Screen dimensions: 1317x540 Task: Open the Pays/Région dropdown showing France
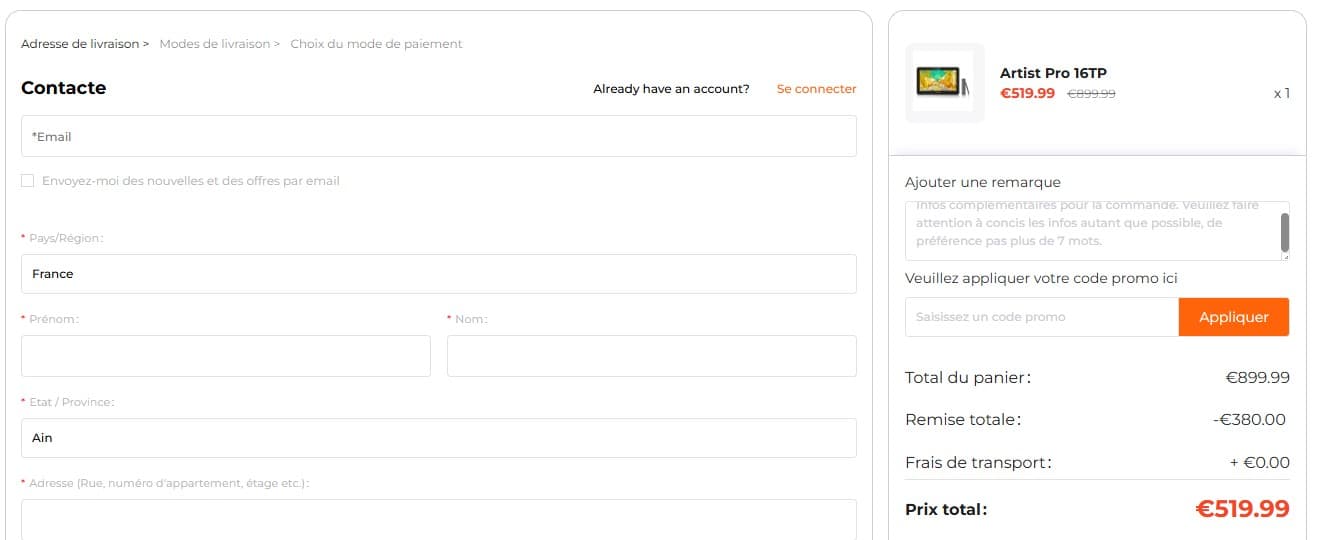point(438,274)
